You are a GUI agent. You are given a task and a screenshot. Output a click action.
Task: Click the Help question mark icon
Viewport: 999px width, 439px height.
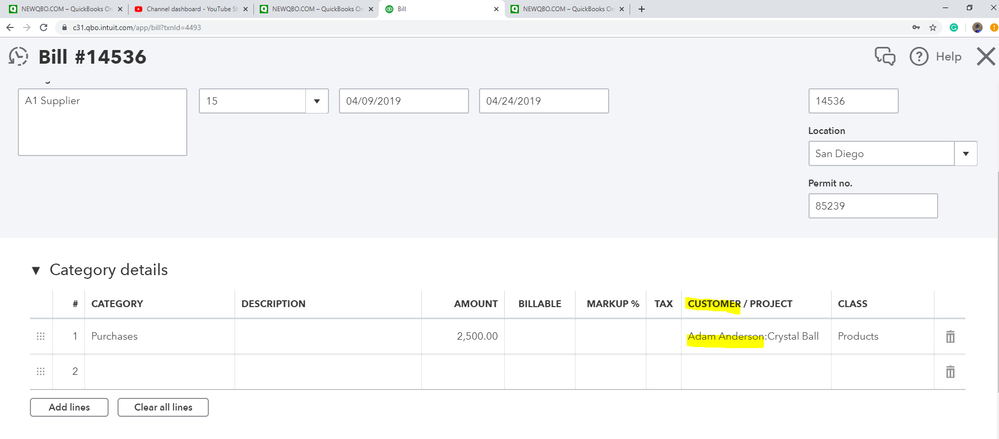tap(919, 57)
